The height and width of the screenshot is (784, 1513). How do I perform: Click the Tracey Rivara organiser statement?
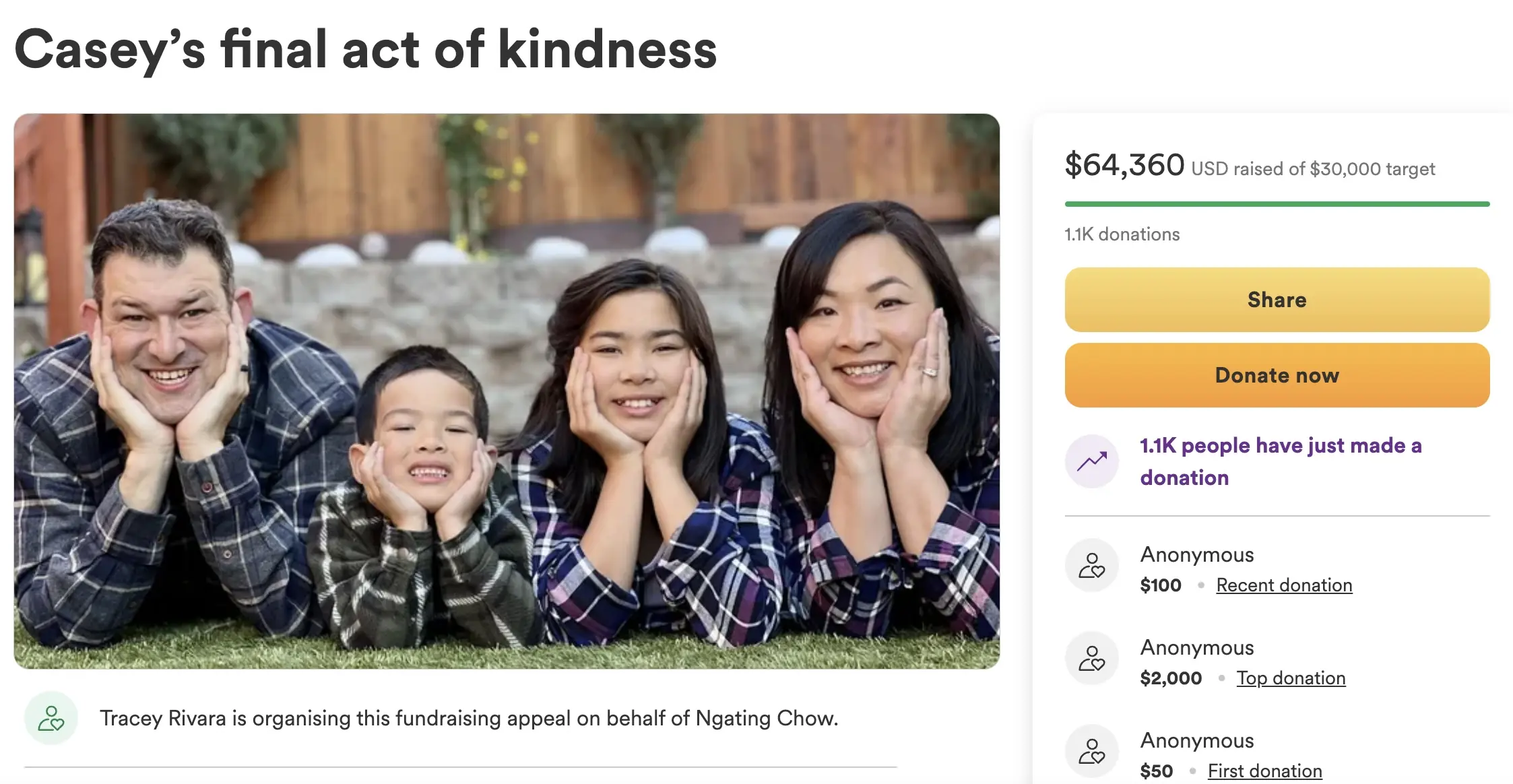coord(469,719)
